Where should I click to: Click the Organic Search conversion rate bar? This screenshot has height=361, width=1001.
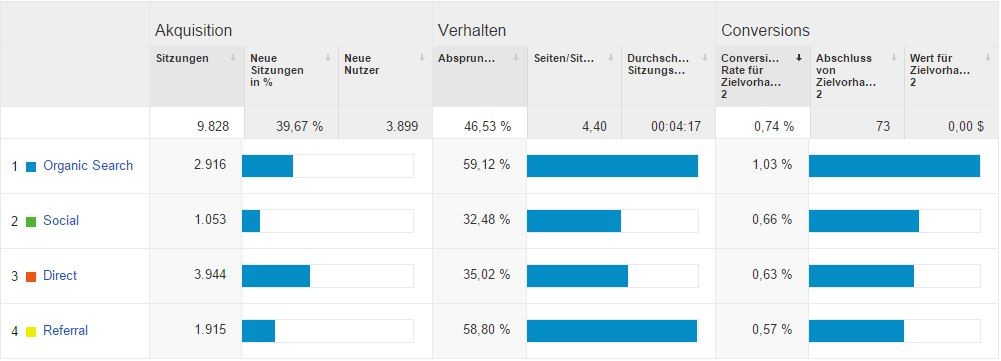[894, 165]
